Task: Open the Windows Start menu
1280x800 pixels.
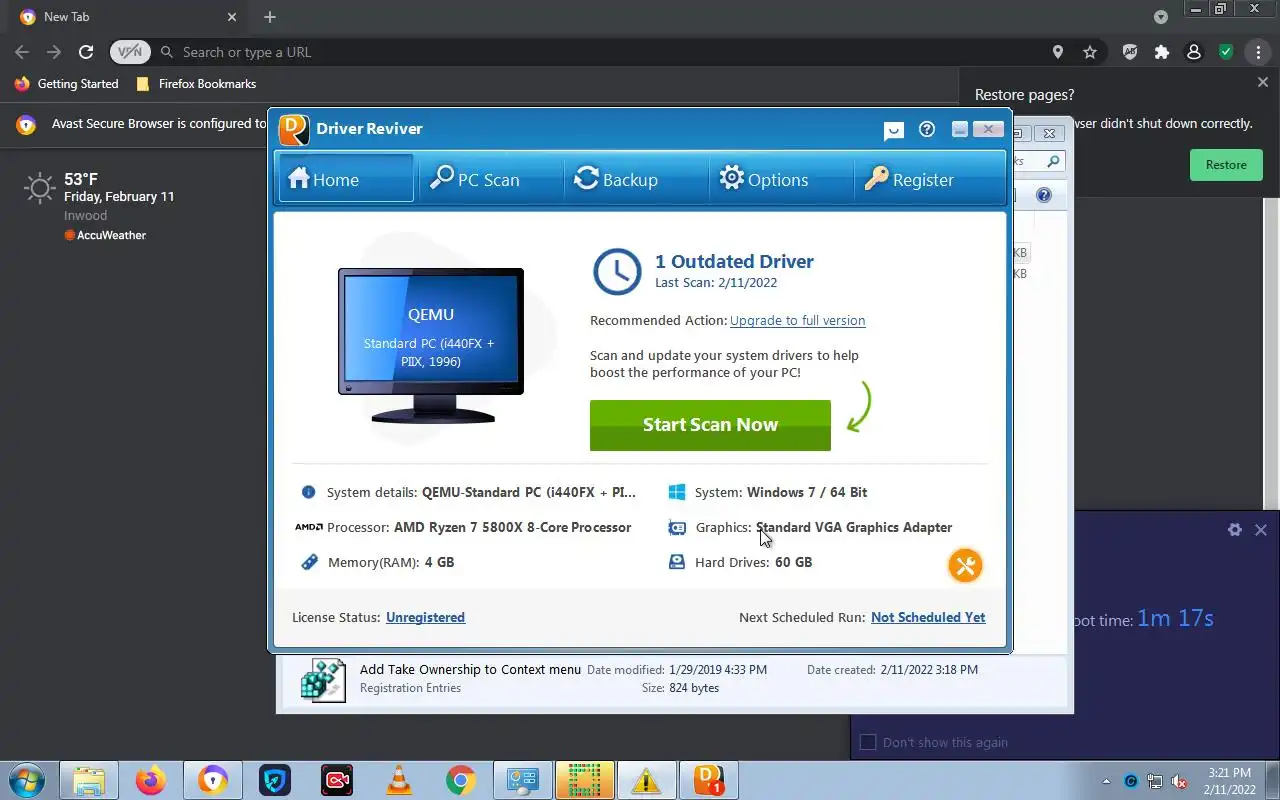Action: (x=27, y=780)
